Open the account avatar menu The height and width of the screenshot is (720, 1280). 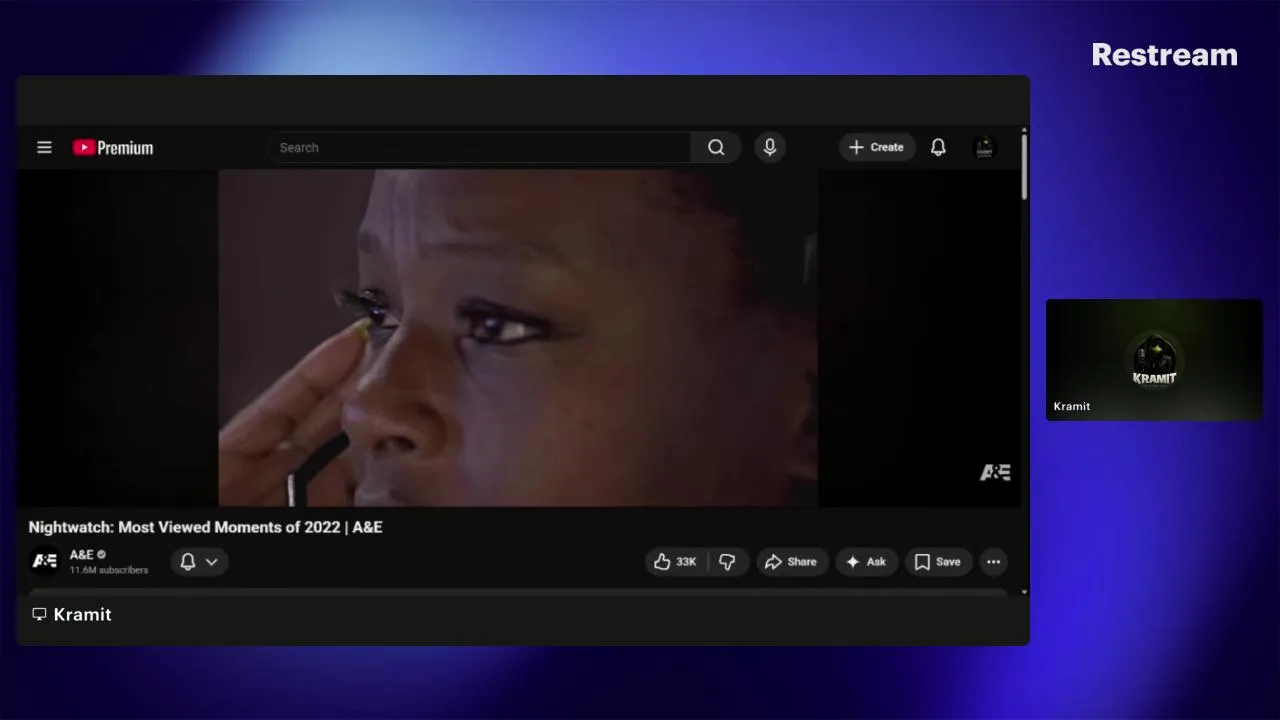(985, 147)
